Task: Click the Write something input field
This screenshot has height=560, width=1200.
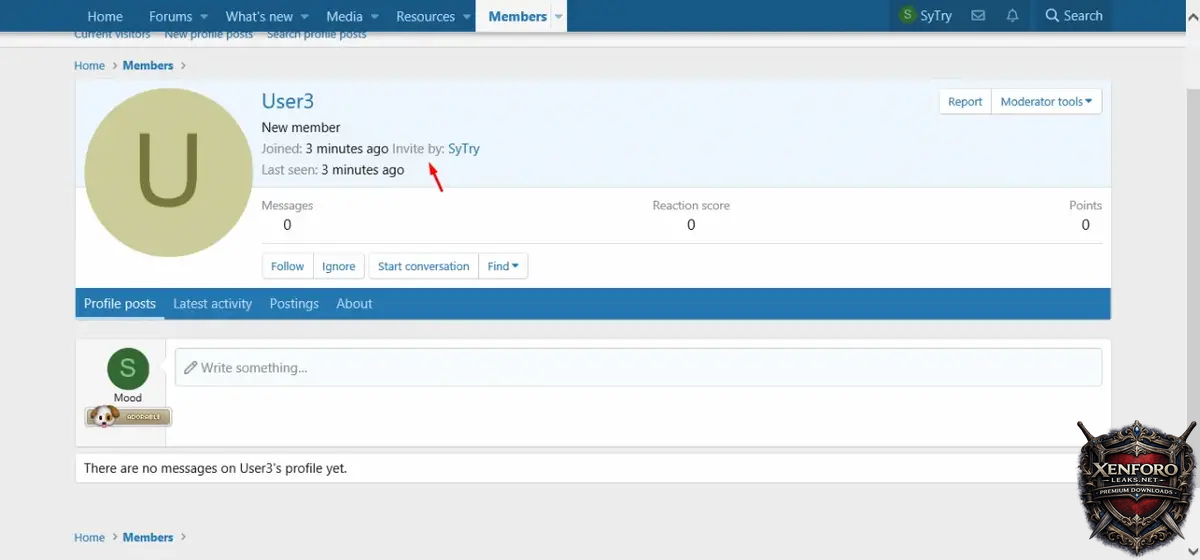Action: (638, 368)
